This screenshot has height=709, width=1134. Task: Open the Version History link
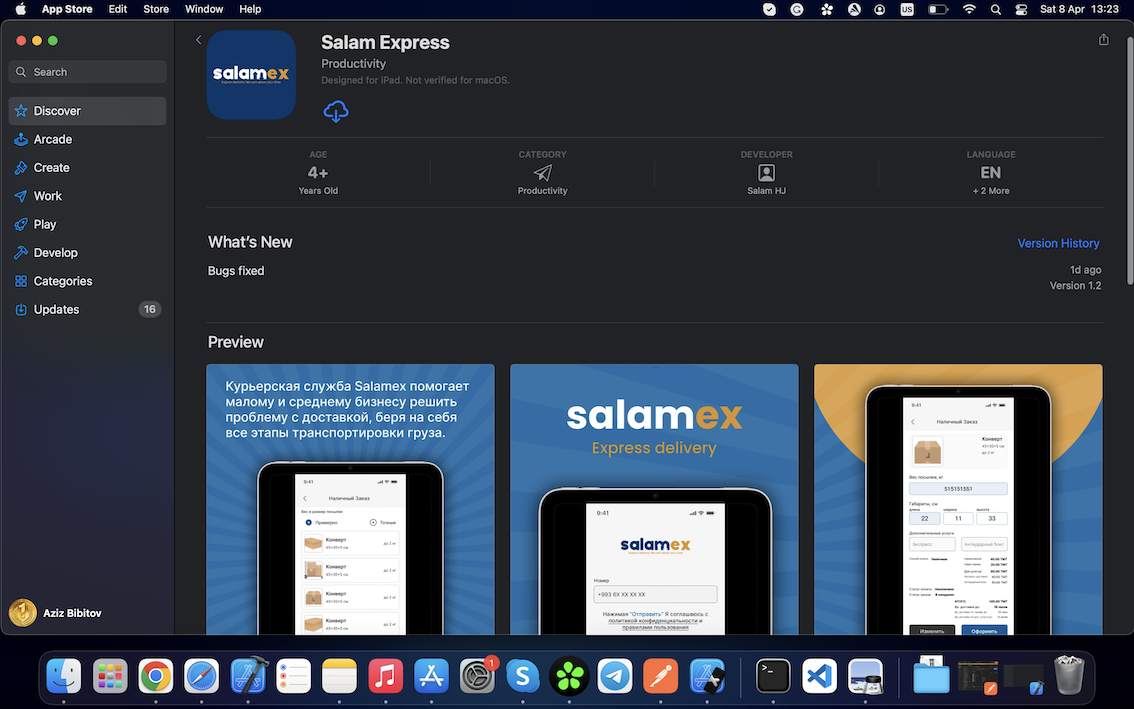pyautogui.click(x=1058, y=243)
